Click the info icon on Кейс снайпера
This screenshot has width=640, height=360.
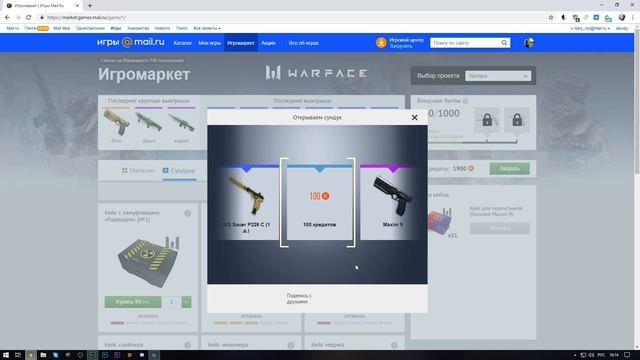pos(187,345)
